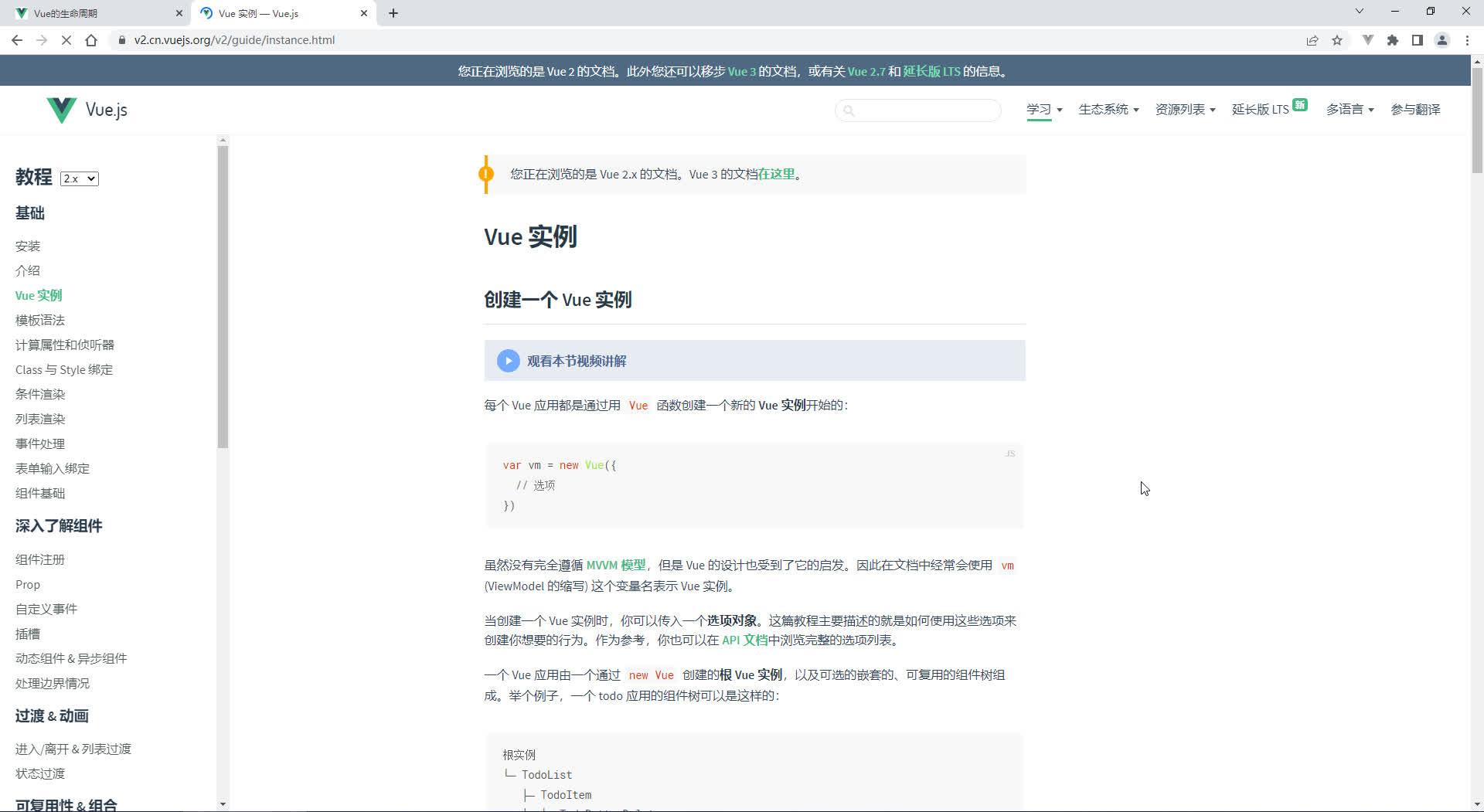Viewport: 1484px width, 812px height.
Task: Click the 参与翻译 menu item
Action: (x=1415, y=110)
